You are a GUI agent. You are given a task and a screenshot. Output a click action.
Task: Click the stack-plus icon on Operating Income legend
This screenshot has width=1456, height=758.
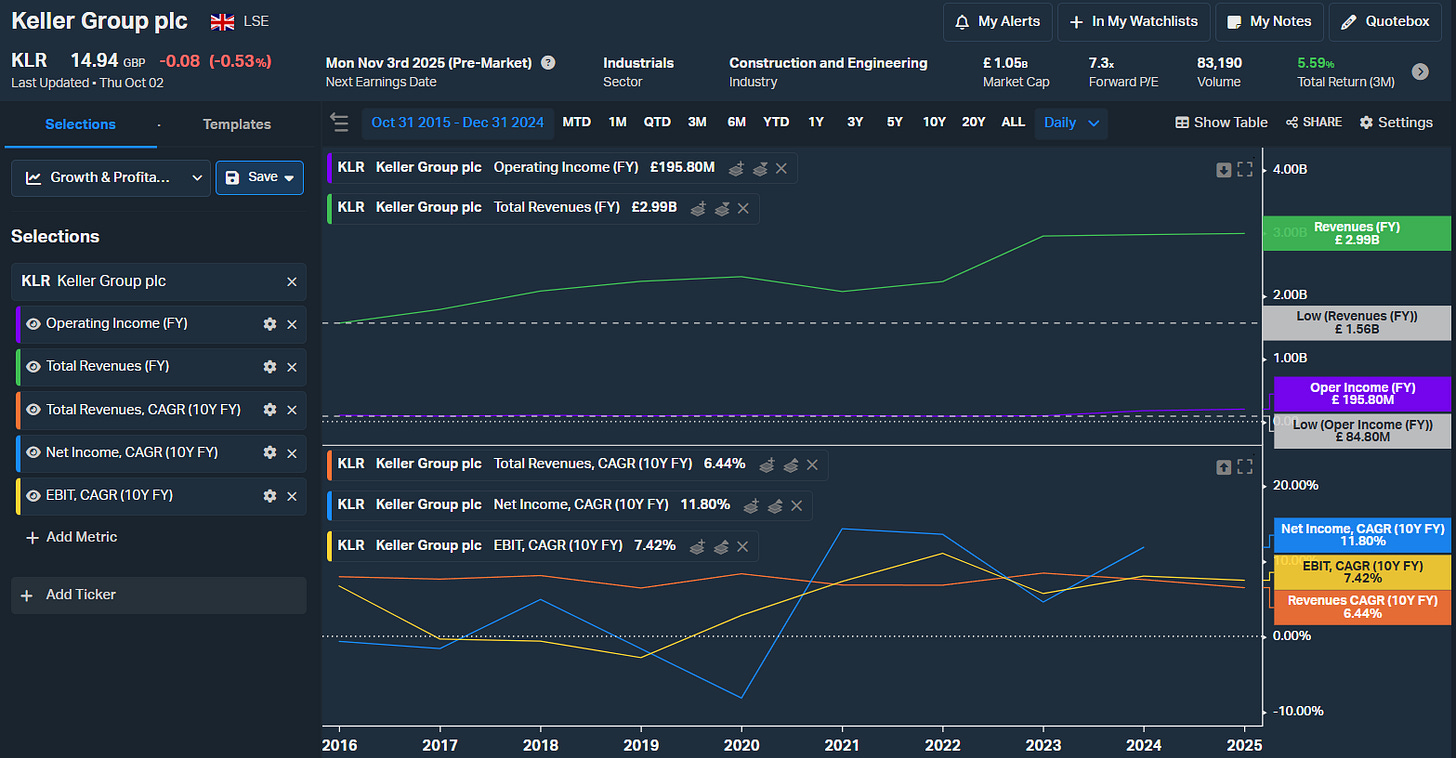point(737,168)
